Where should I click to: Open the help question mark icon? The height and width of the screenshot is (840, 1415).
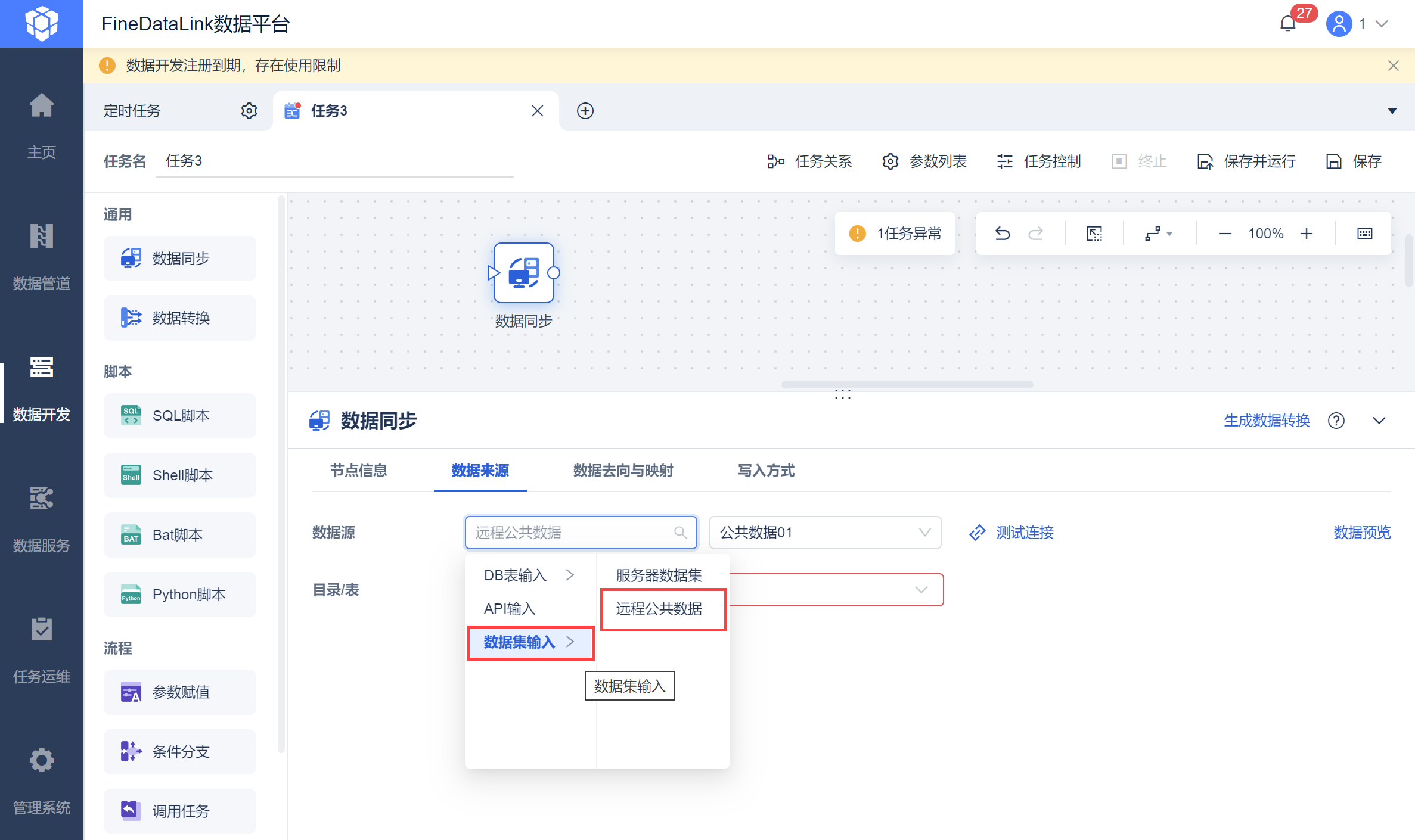[1336, 421]
